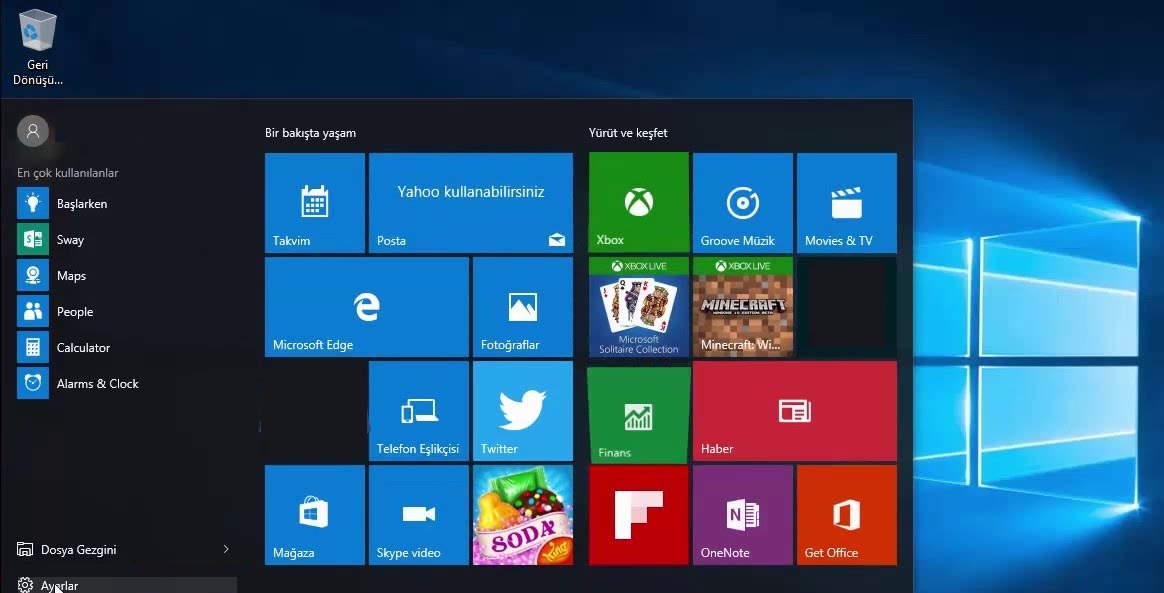Open the Get Office tile

coord(846,514)
